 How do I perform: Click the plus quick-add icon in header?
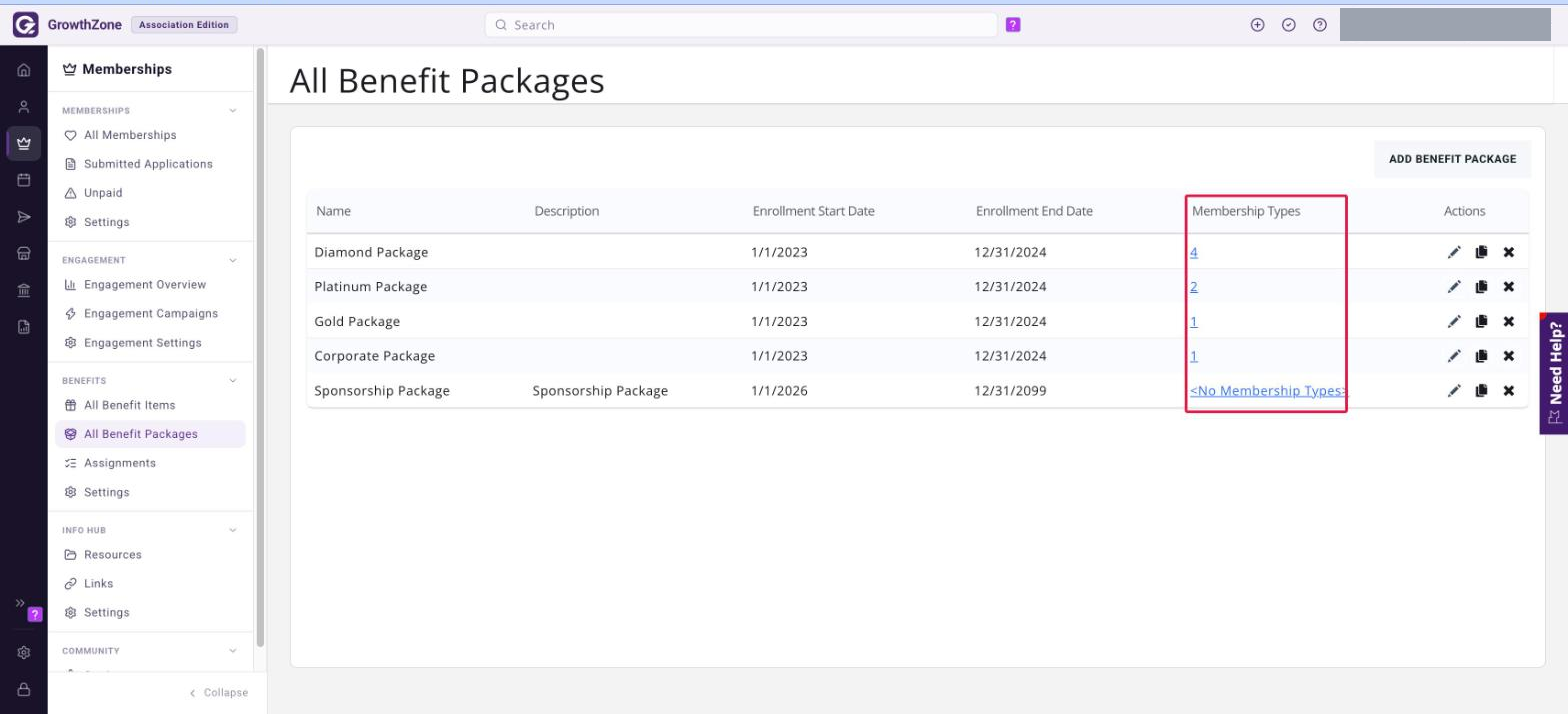click(1258, 25)
